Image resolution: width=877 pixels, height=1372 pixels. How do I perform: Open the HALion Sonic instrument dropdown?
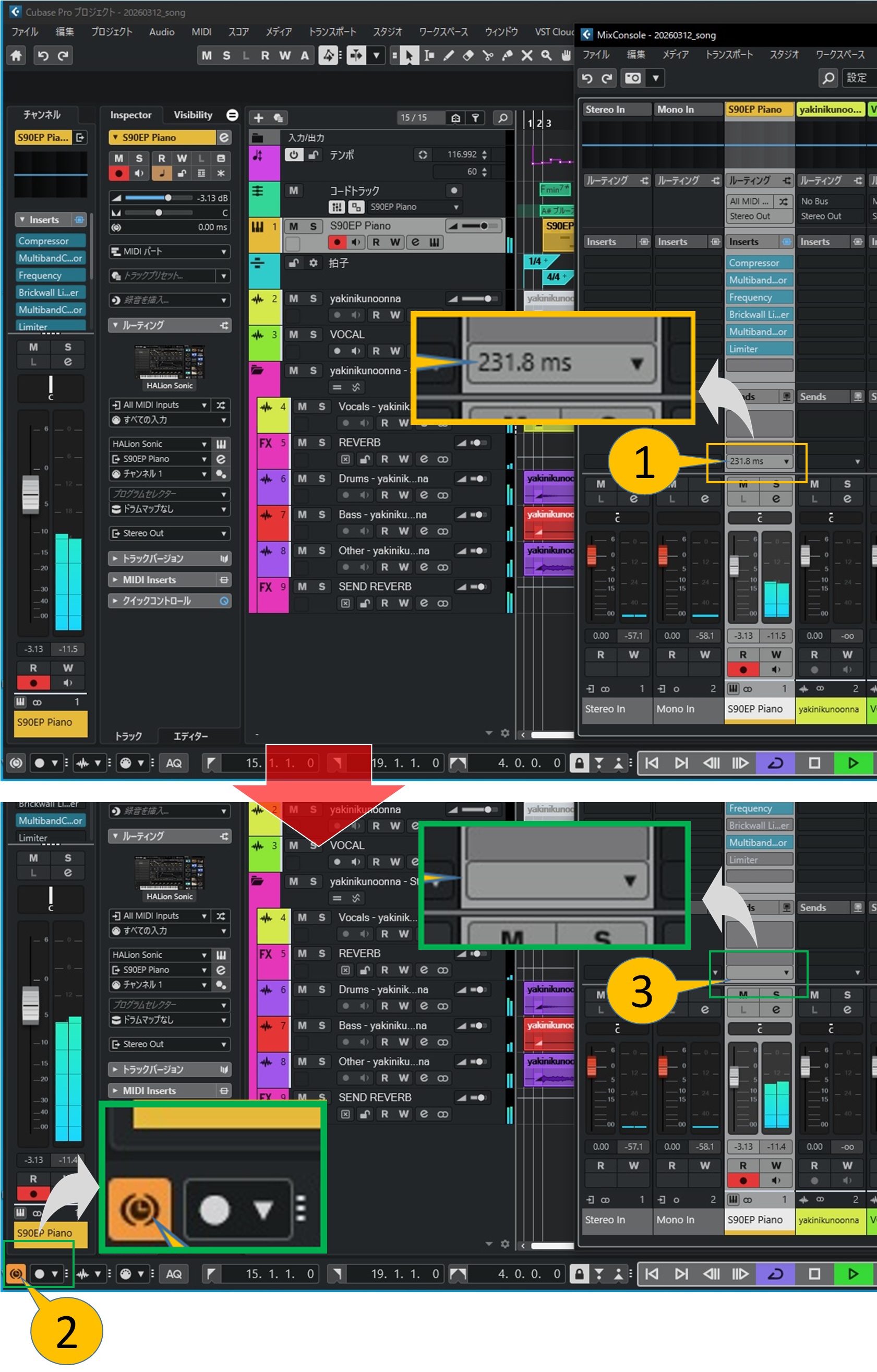click(203, 444)
